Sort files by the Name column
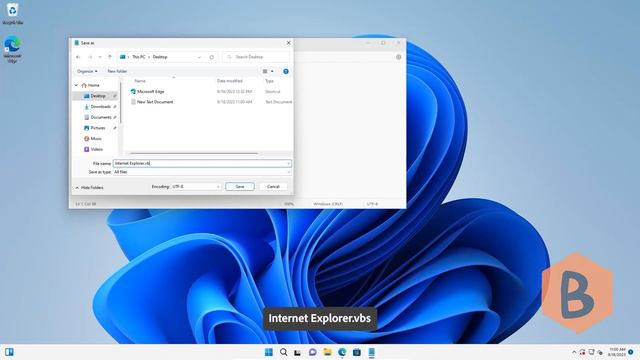The height and width of the screenshot is (360, 640). coord(140,81)
